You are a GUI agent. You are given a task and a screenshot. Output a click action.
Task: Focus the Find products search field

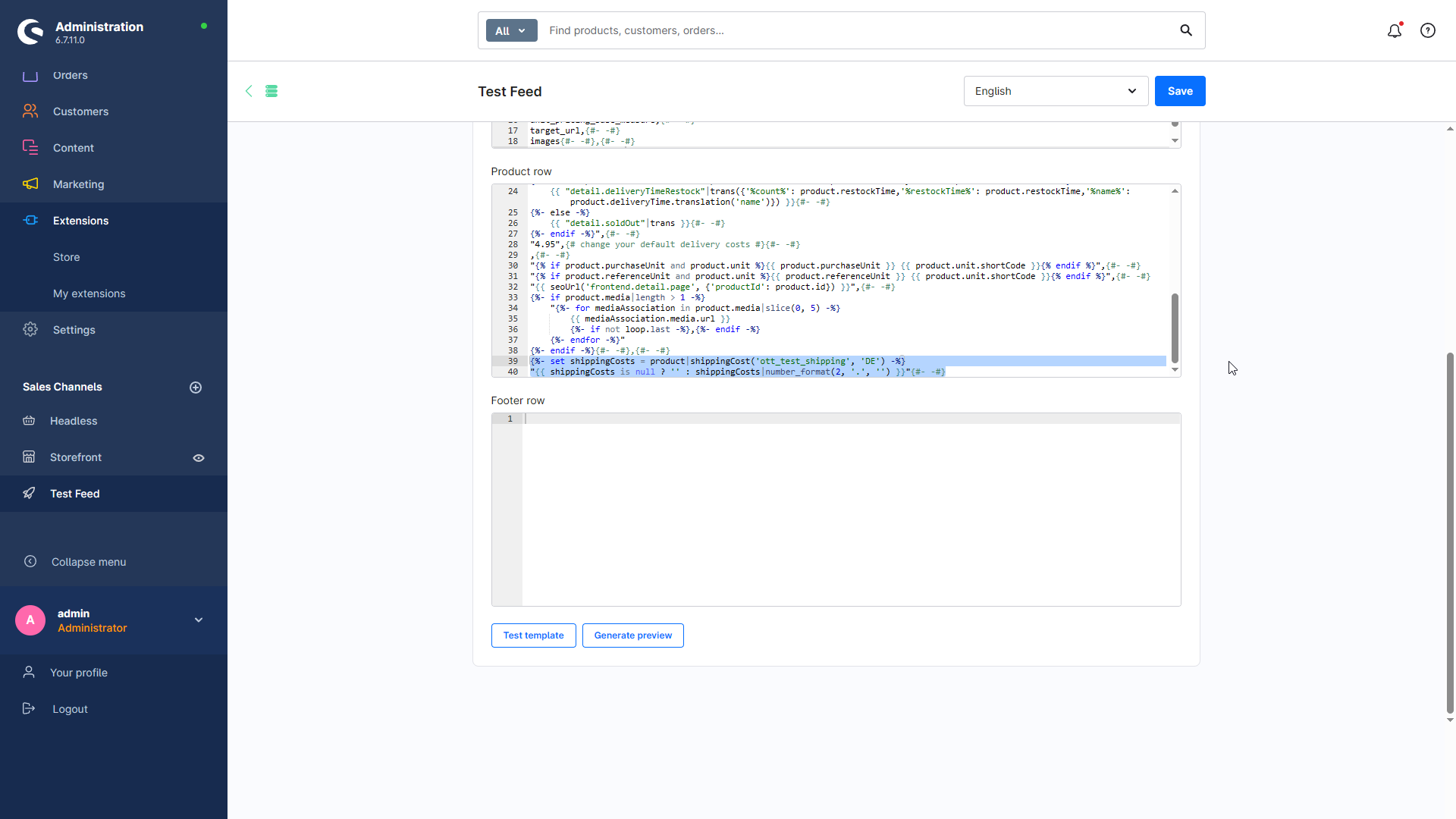tap(857, 30)
